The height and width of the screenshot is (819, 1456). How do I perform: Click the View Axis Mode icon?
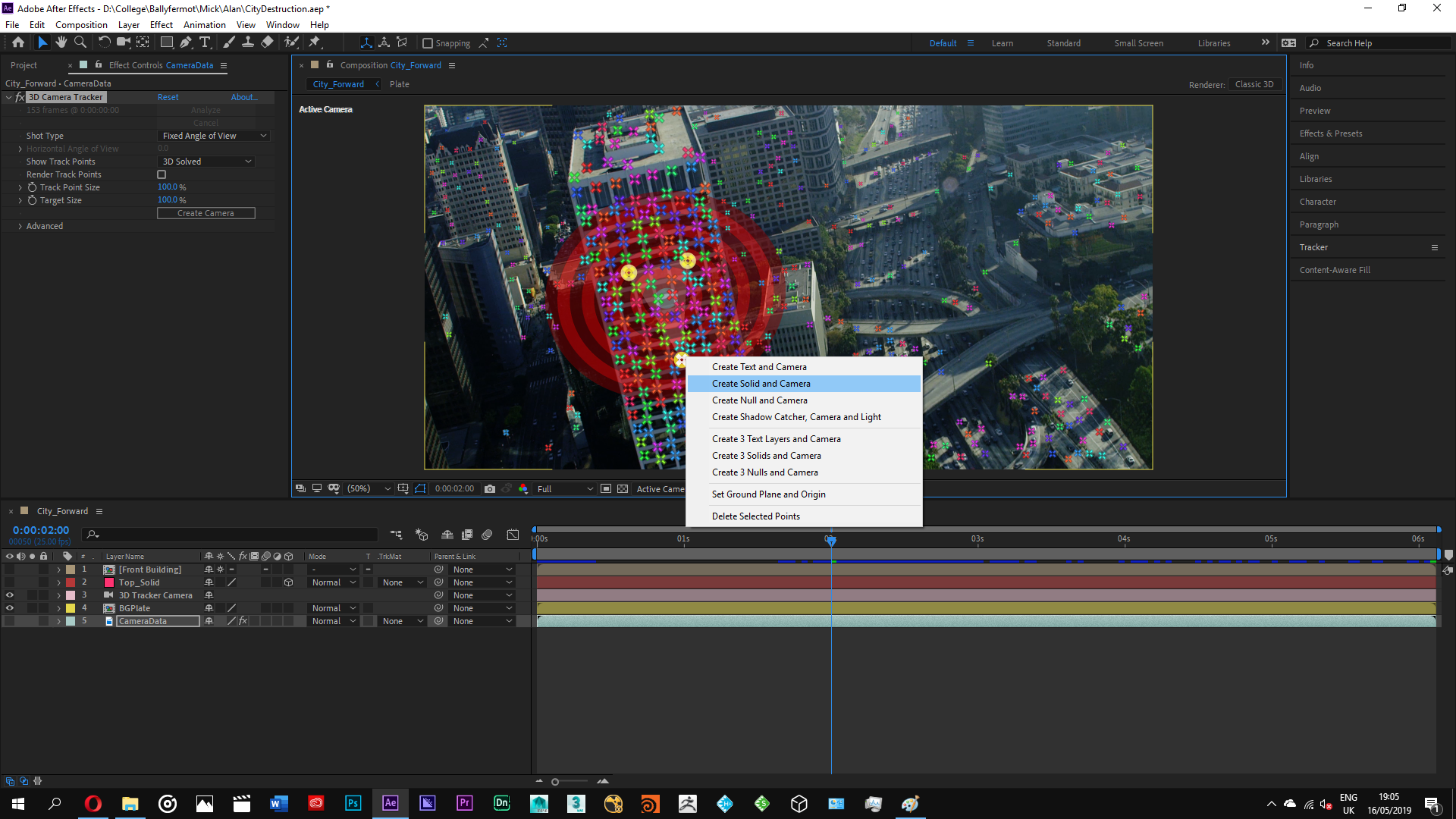[403, 42]
